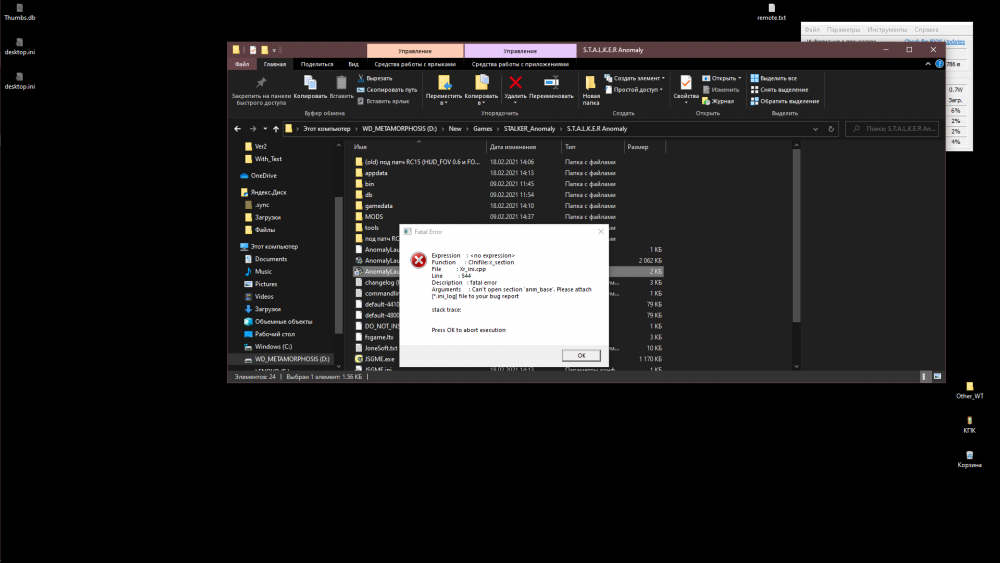Switch to the Поделиться ribbon tab

tap(317, 64)
